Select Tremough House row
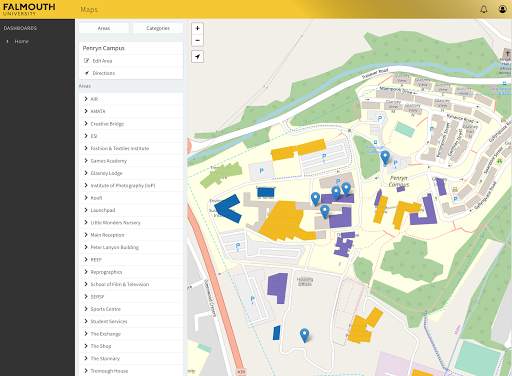 coord(131,371)
